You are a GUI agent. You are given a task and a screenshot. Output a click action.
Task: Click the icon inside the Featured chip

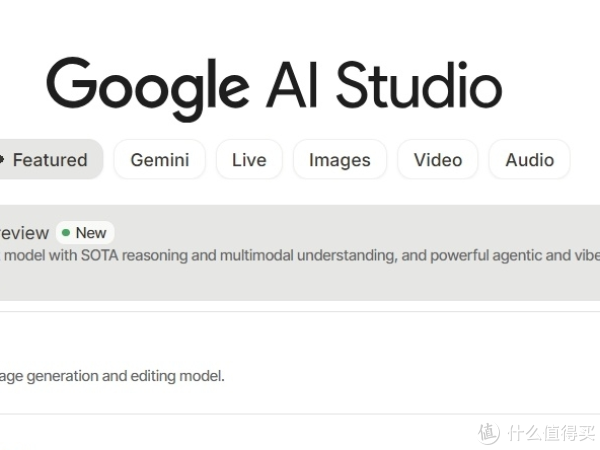coord(2,160)
